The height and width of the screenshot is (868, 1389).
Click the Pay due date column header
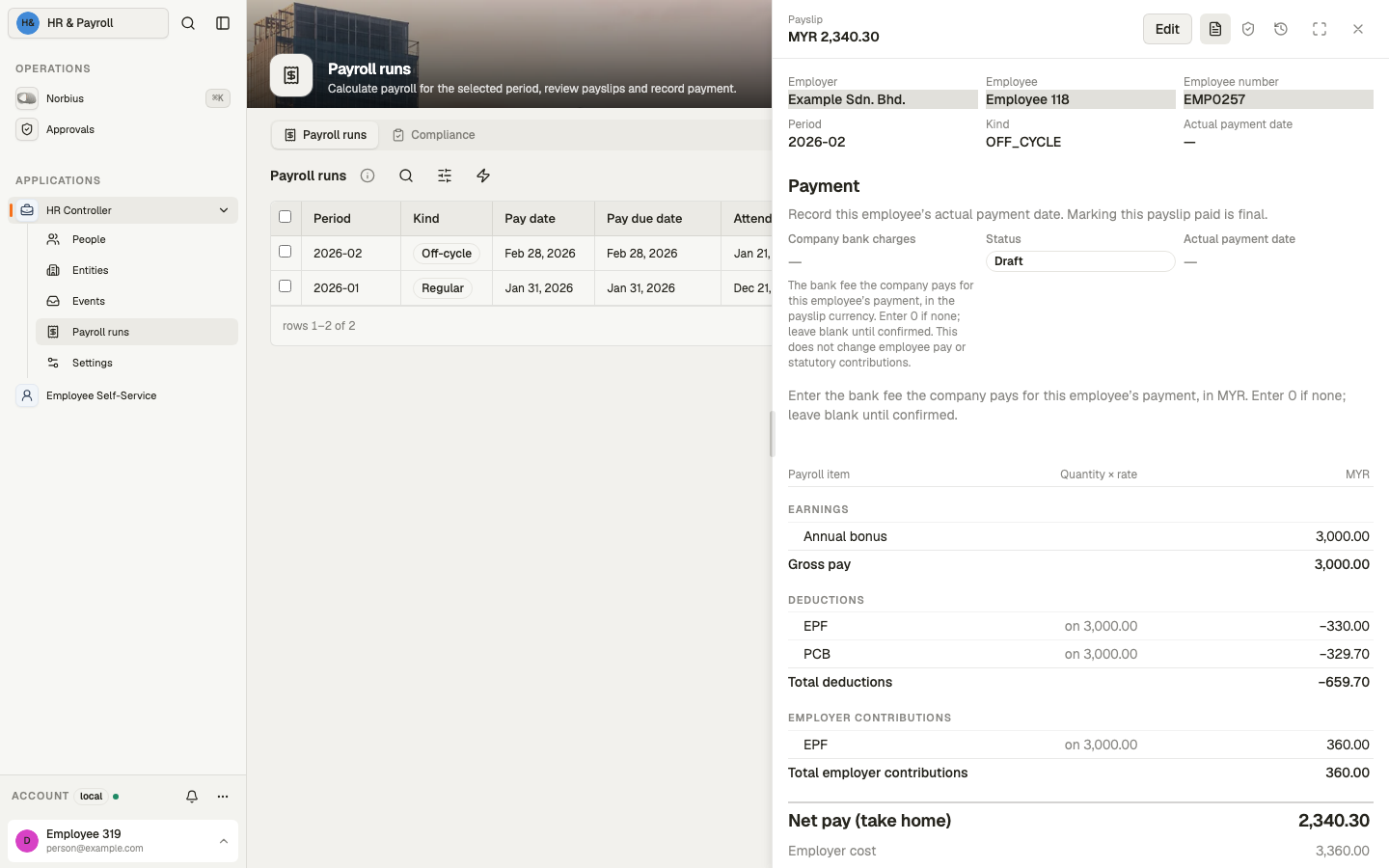(658, 219)
